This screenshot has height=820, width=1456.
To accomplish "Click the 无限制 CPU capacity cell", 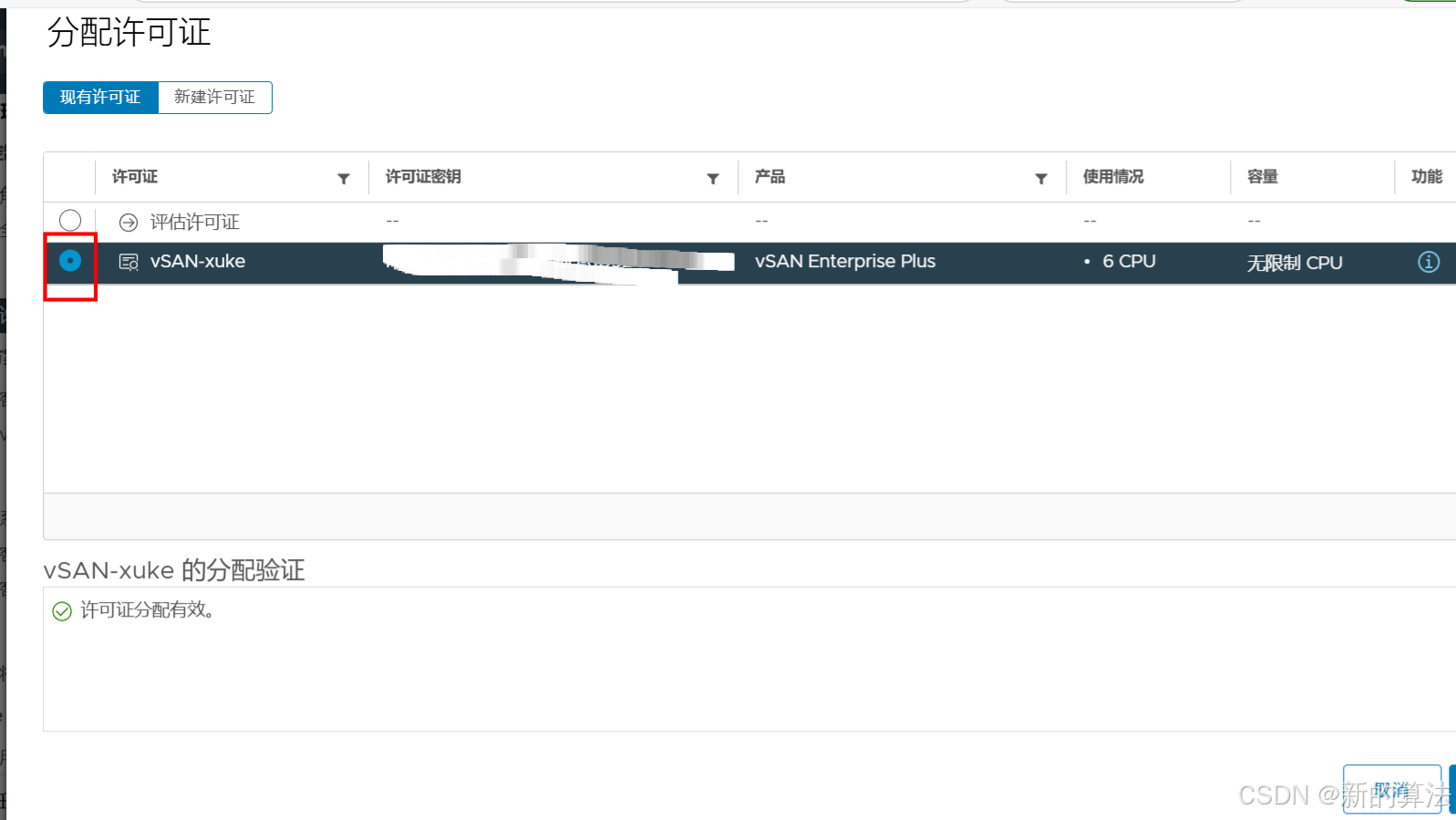I will (1295, 263).
